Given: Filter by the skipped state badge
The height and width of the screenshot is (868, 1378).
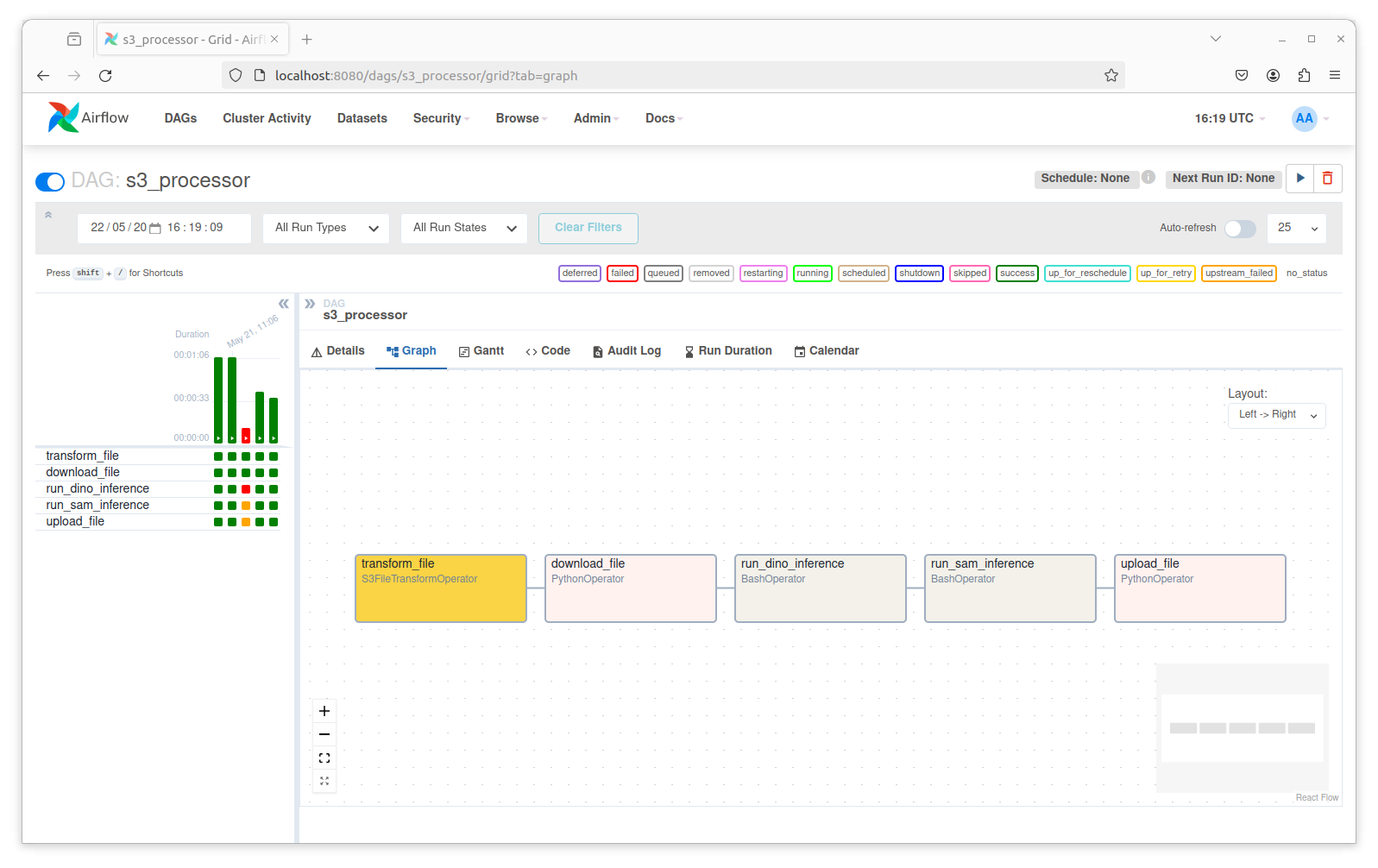Looking at the screenshot, I should [x=970, y=274].
